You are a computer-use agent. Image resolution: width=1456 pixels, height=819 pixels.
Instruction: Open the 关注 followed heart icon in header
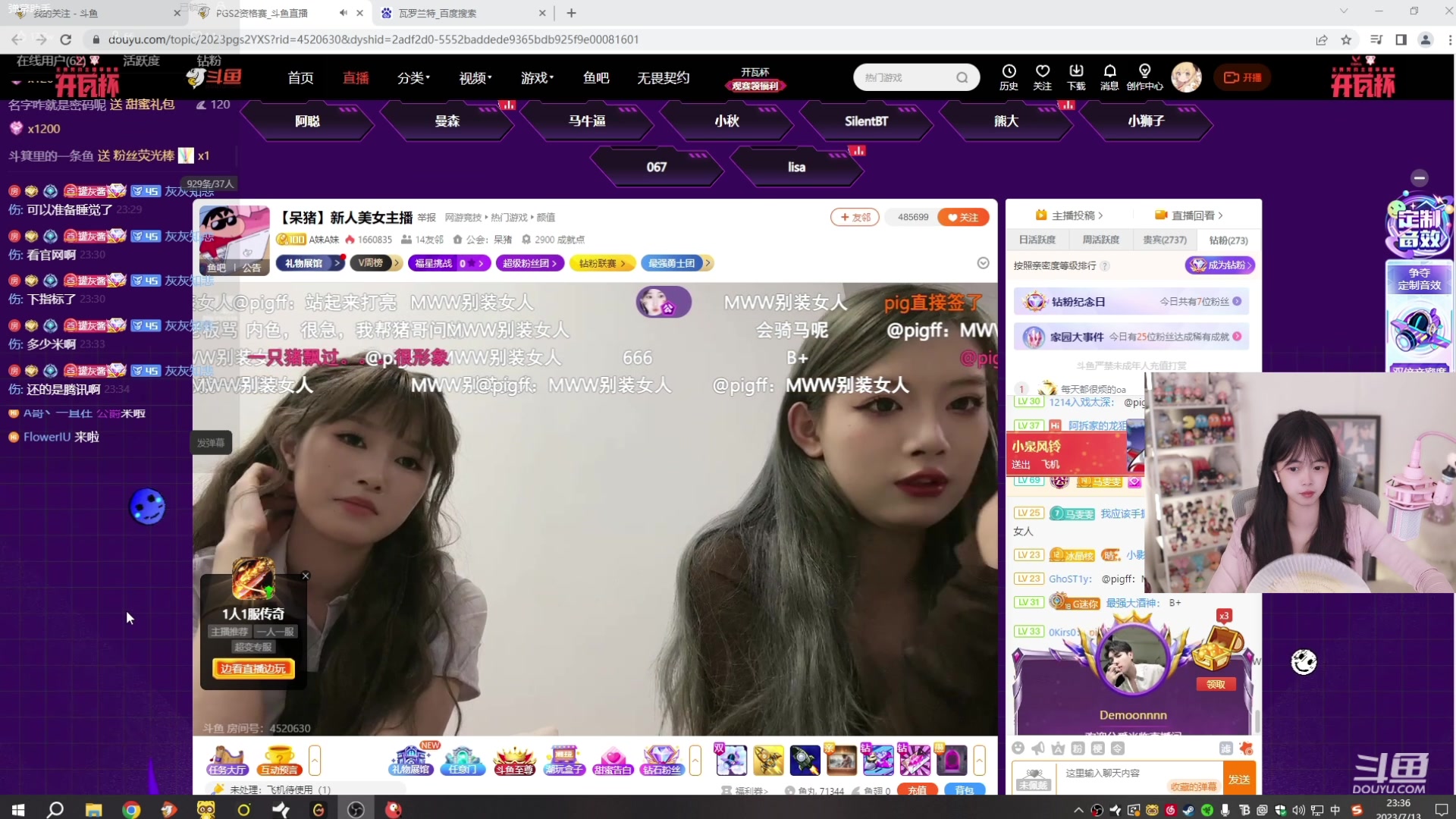[1043, 77]
